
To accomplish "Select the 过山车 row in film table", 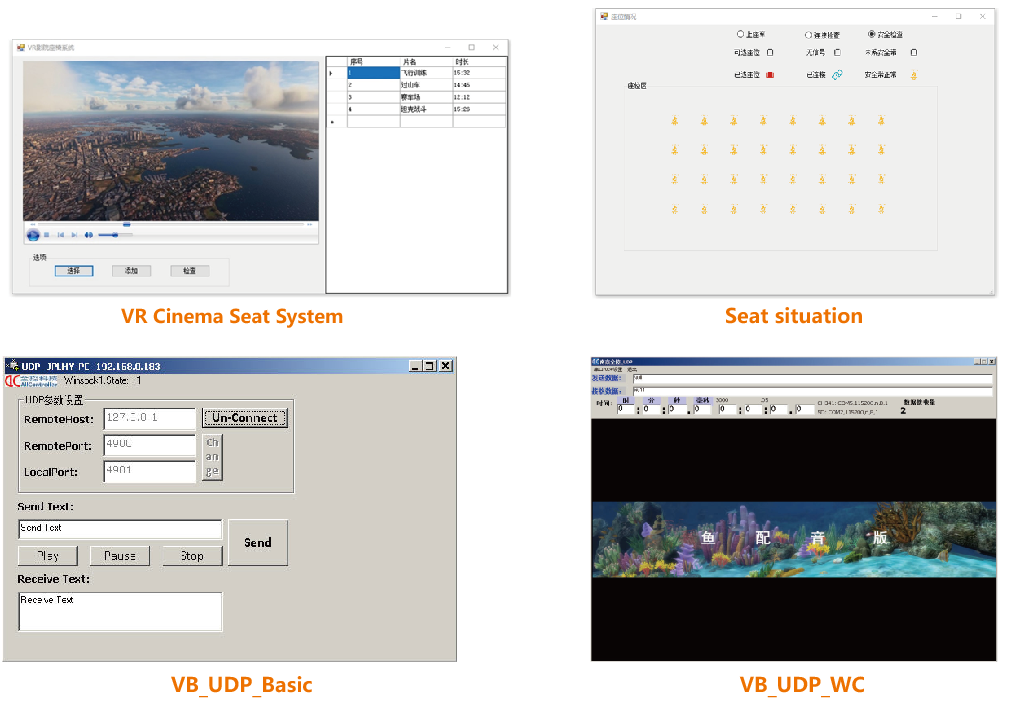I will point(417,85).
